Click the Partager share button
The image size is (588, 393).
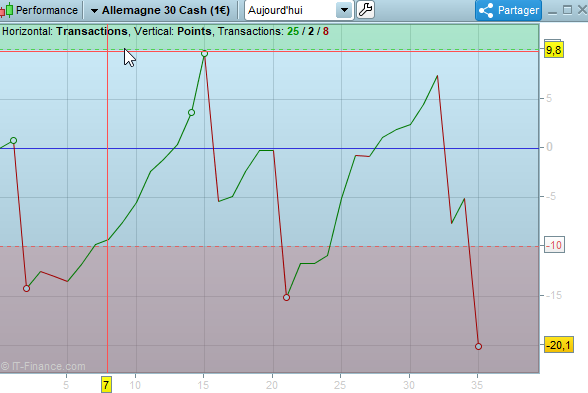click(508, 10)
